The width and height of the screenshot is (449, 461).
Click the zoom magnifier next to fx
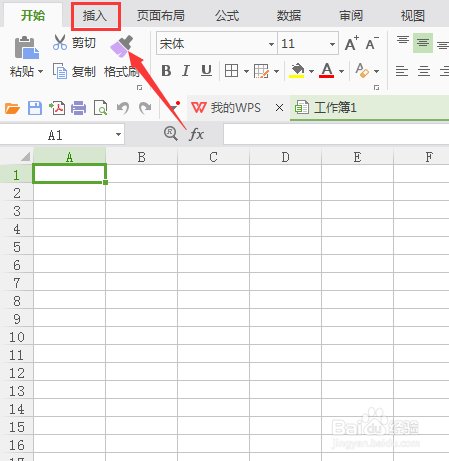(x=171, y=134)
